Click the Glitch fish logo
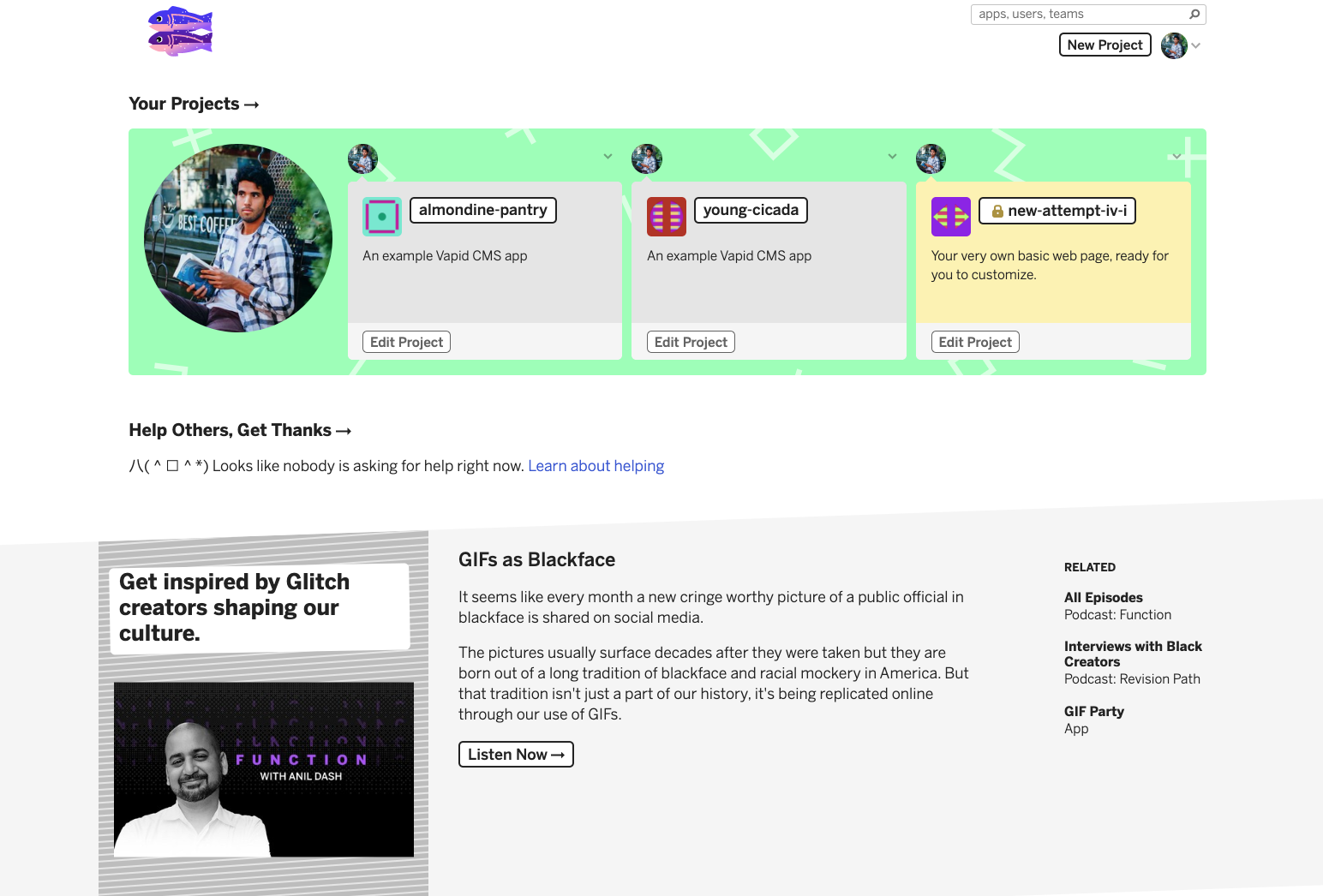 (180, 32)
